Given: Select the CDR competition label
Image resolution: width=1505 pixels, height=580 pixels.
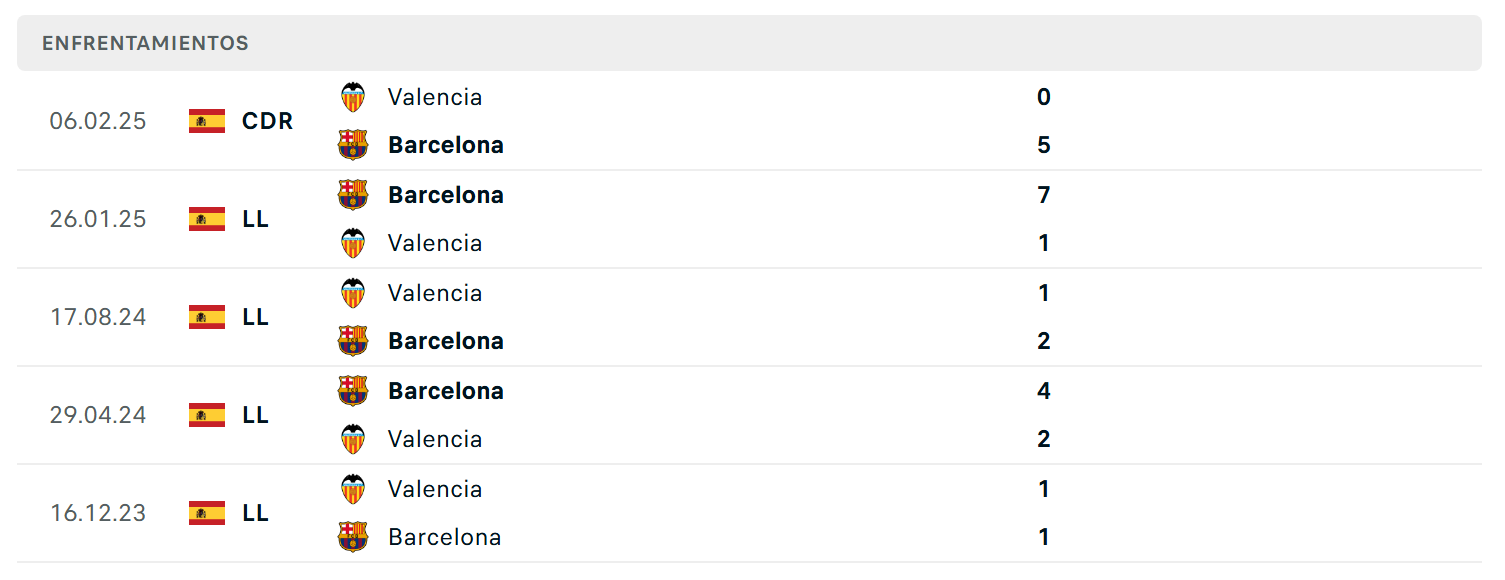Looking at the screenshot, I should tap(267, 121).
